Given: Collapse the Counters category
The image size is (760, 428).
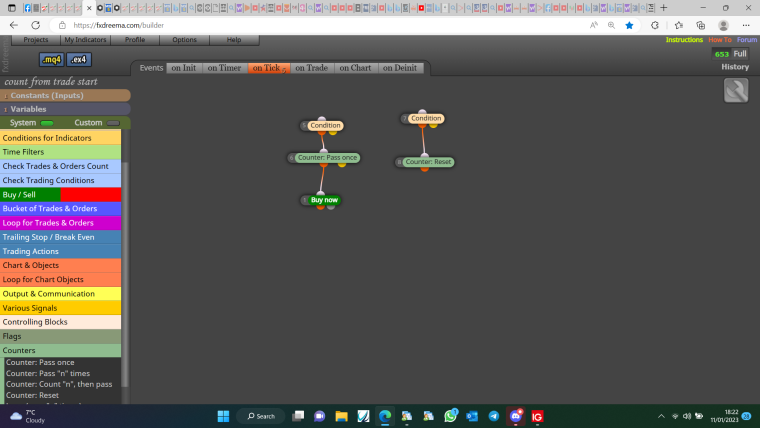Looking at the screenshot, I should 61,350.
